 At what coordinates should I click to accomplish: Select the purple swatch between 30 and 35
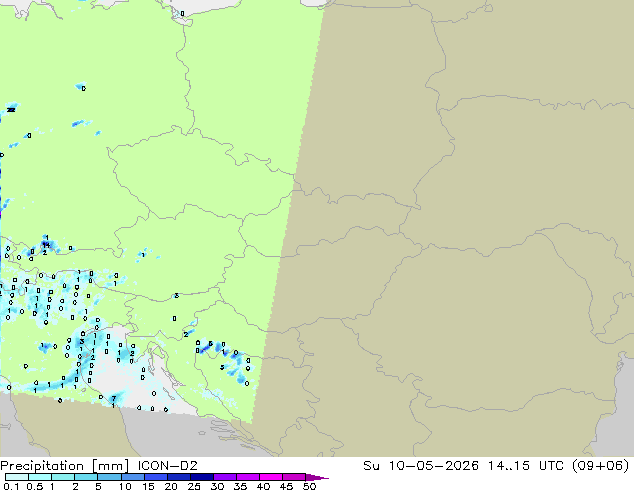(x=224, y=477)
